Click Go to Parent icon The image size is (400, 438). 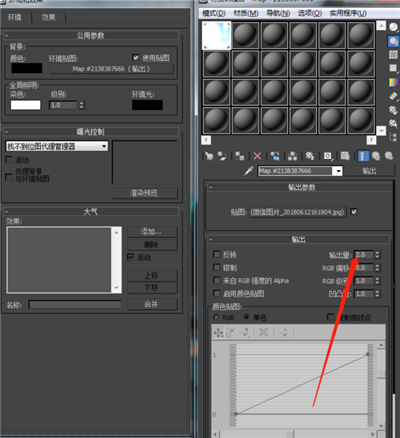coord(376,156)
